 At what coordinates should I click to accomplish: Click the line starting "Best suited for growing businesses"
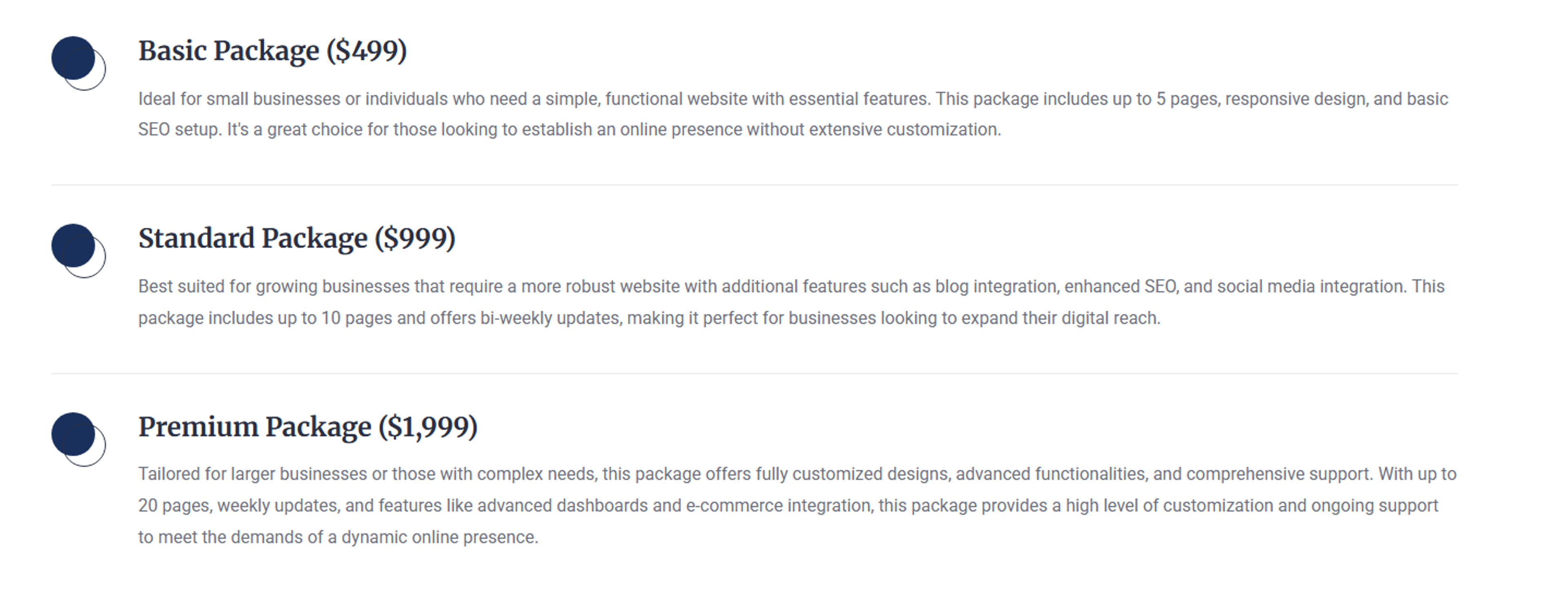791,287
